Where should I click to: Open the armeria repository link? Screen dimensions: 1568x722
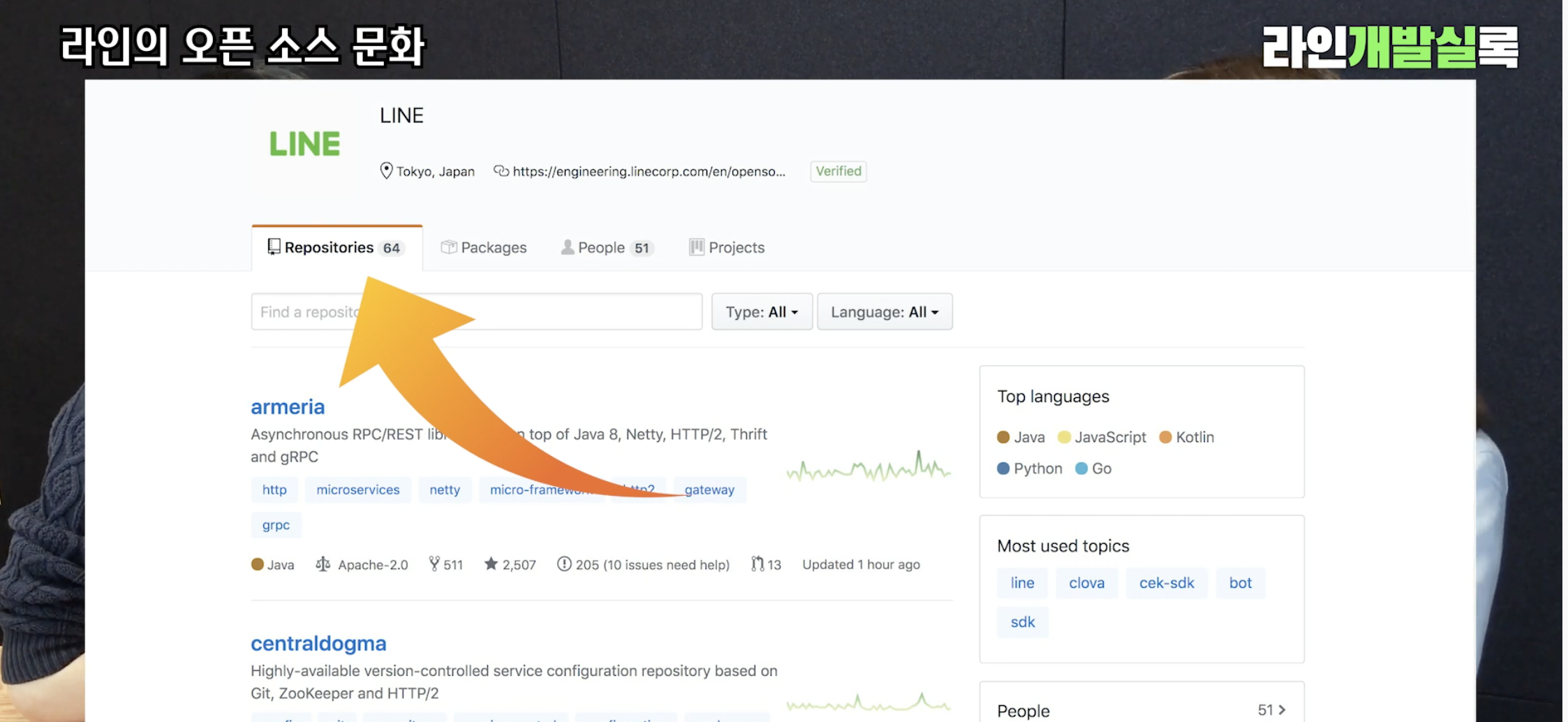288,406
